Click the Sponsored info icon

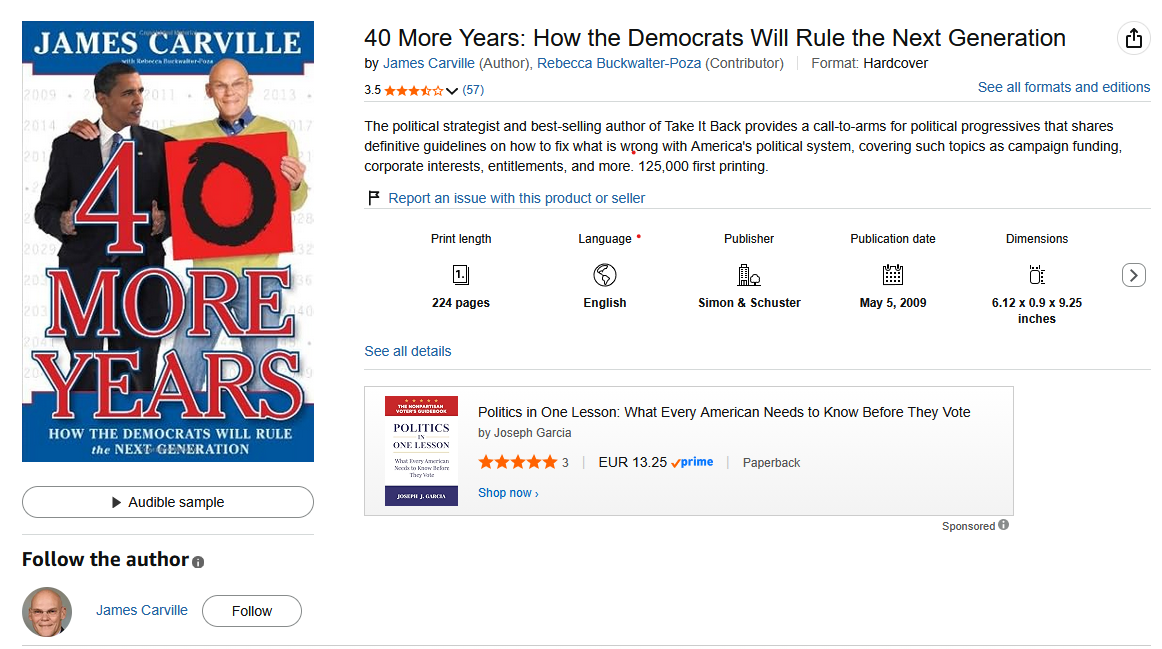[1003, 525]
